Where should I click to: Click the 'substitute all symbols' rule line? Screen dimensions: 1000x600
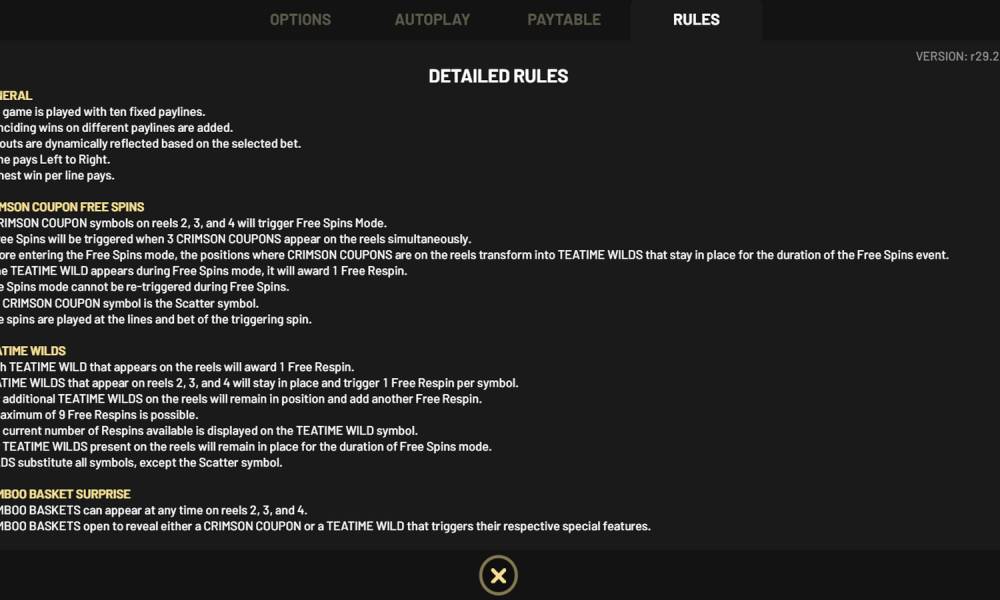click(x=142, y=463)
